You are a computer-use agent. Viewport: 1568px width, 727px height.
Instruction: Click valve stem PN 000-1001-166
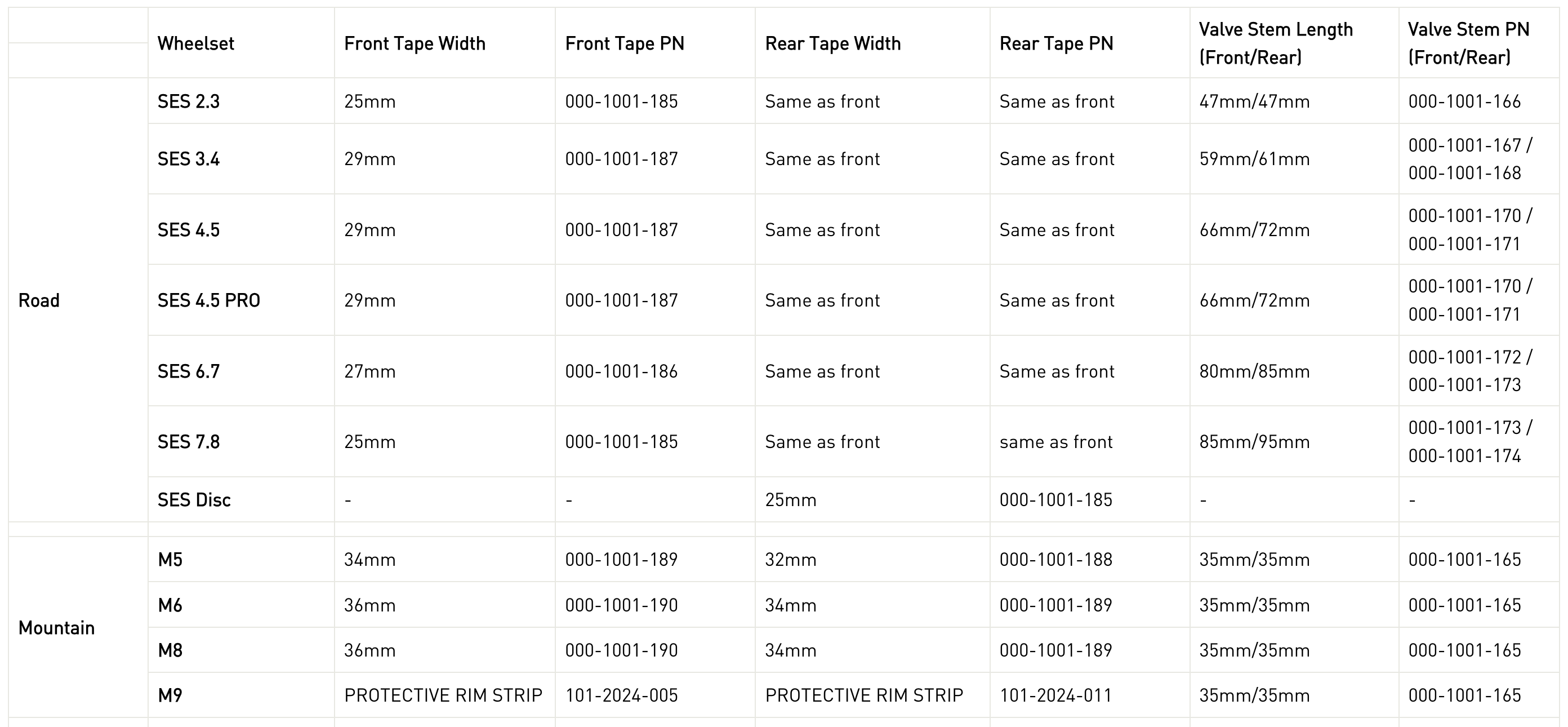click(x=1464, y=101)
